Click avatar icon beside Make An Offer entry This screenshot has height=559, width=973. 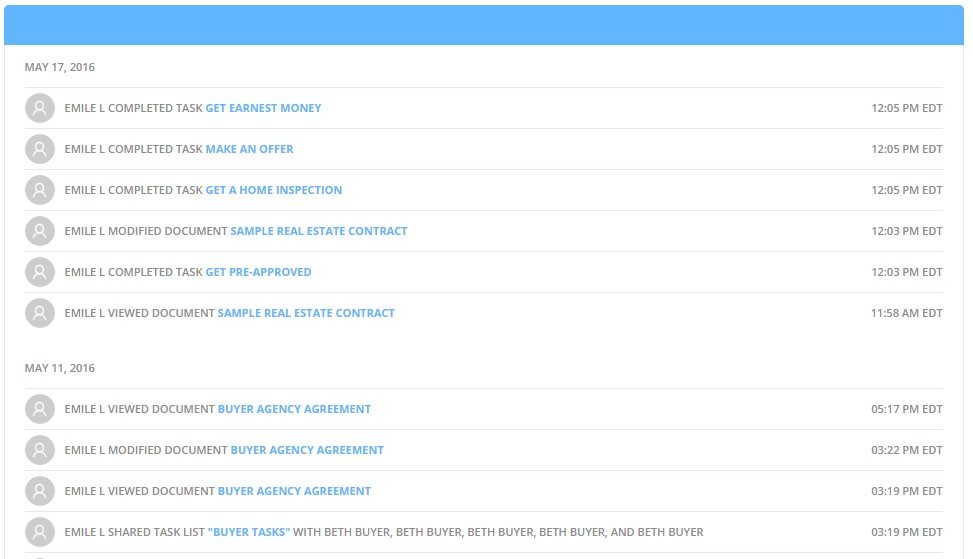coord(40,149)
